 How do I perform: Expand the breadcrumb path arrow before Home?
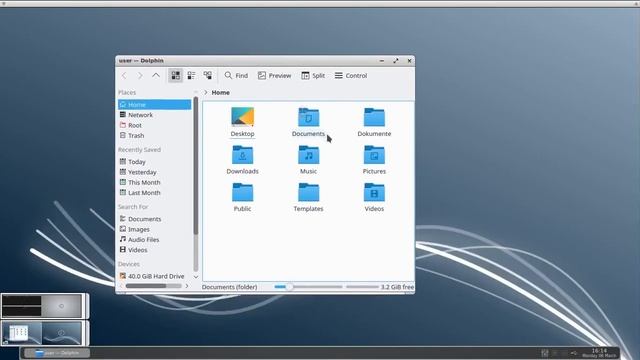click(206, 93)
